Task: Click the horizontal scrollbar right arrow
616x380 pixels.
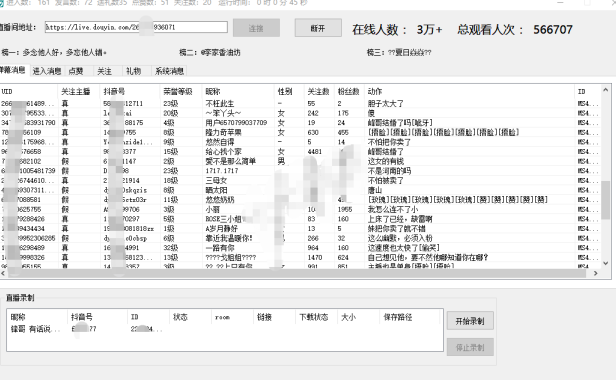Action: click(x=596, y=273)
